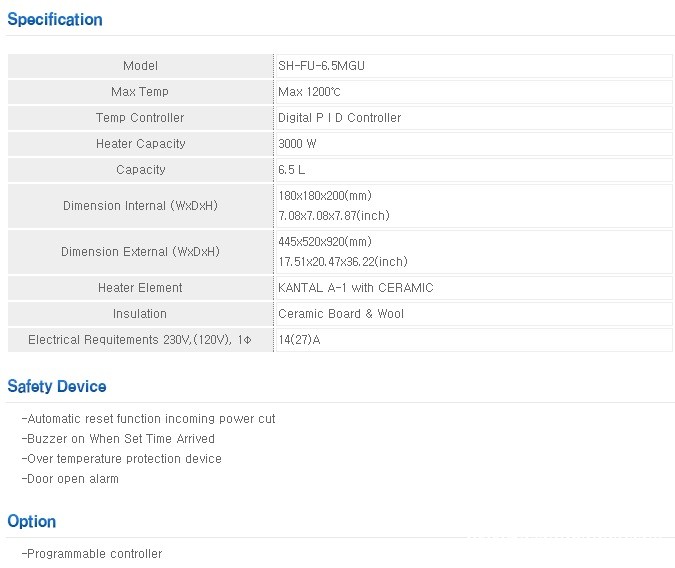
Task: Click the 3000 W value
Action: coord(300,144)
